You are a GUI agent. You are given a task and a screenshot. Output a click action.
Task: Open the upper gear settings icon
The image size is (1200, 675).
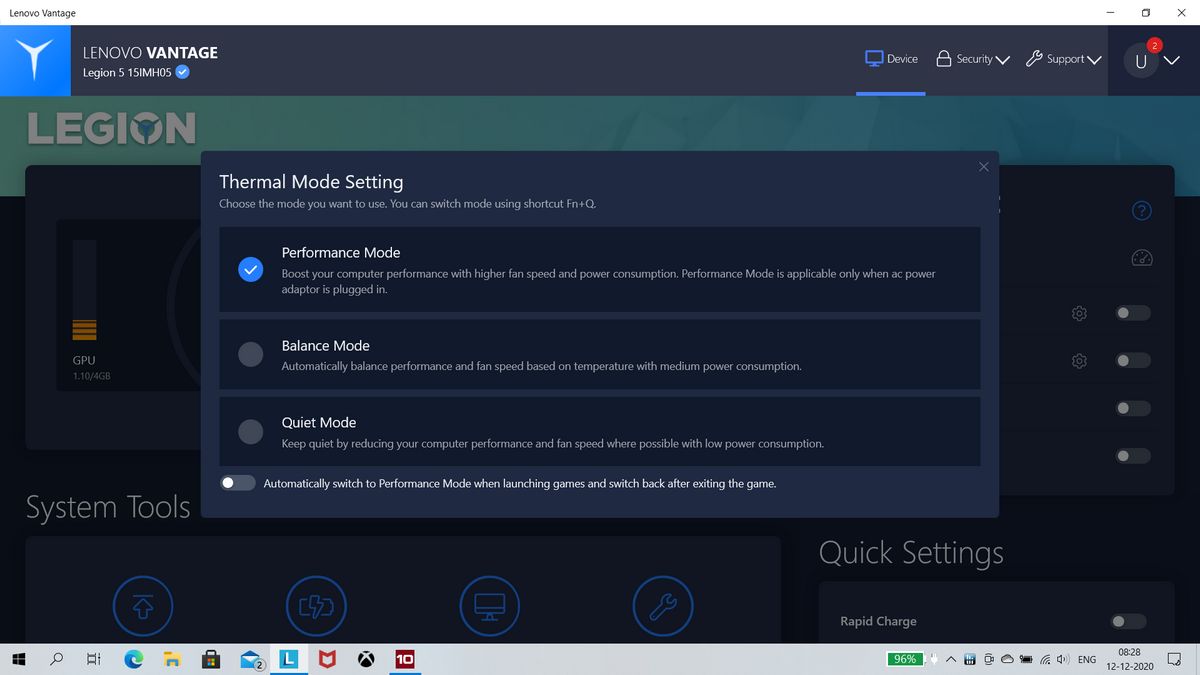1079,313
